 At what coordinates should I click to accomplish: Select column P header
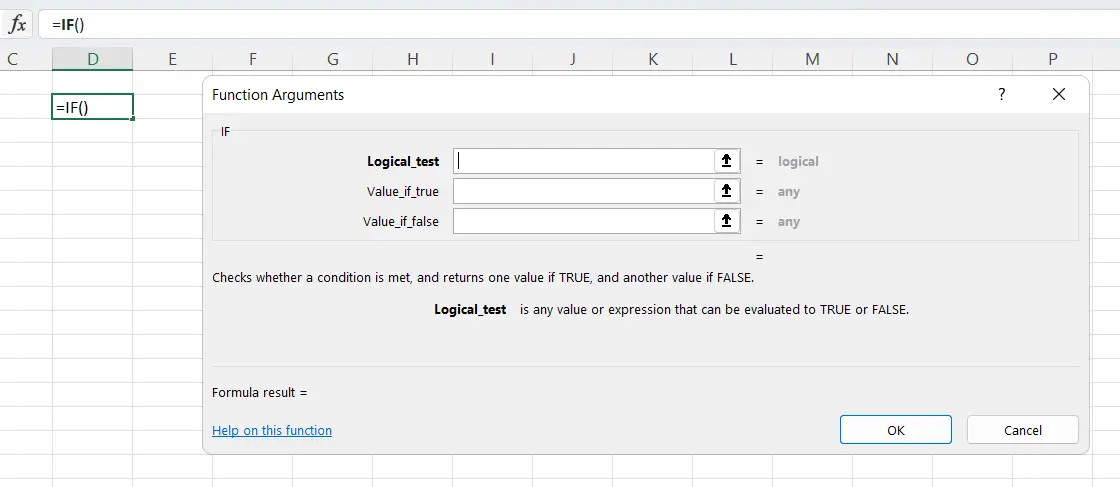(x=1052, y=60)
